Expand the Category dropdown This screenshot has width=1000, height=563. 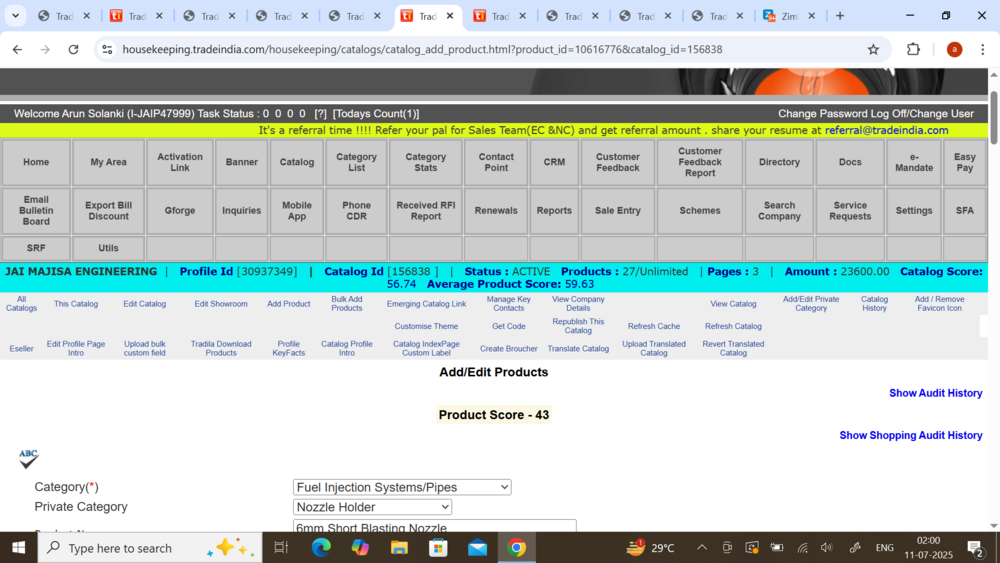402,487
